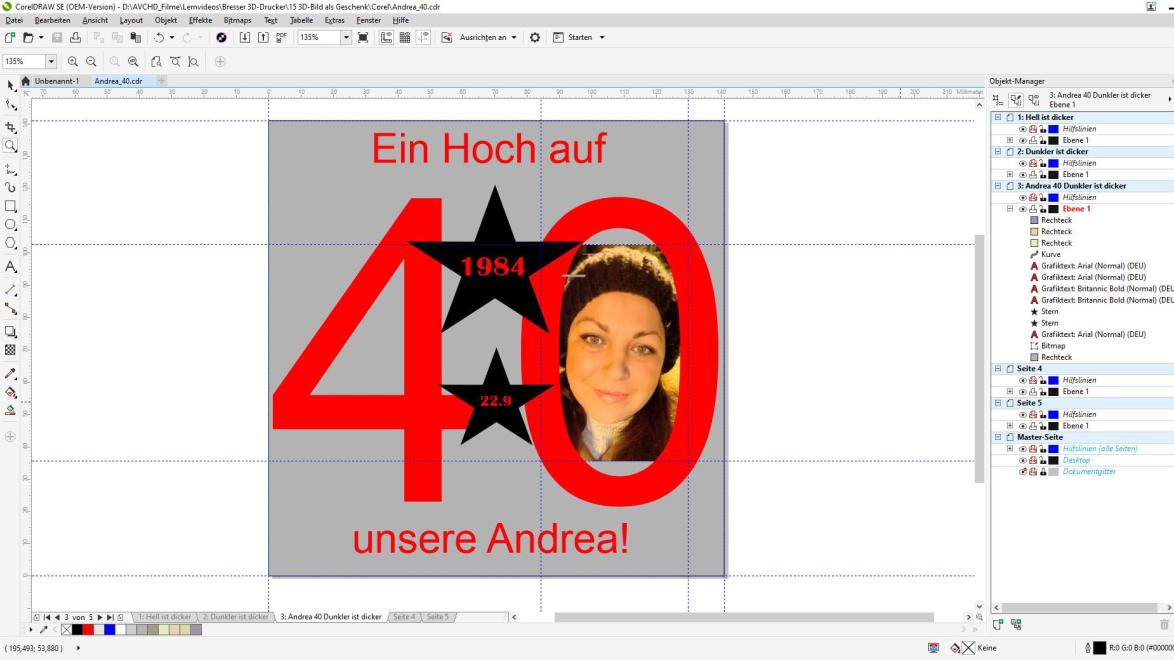This screenshot has width=1174, height=660.
Task: Click the red swatch in color palette
Action: pos(88,629)
